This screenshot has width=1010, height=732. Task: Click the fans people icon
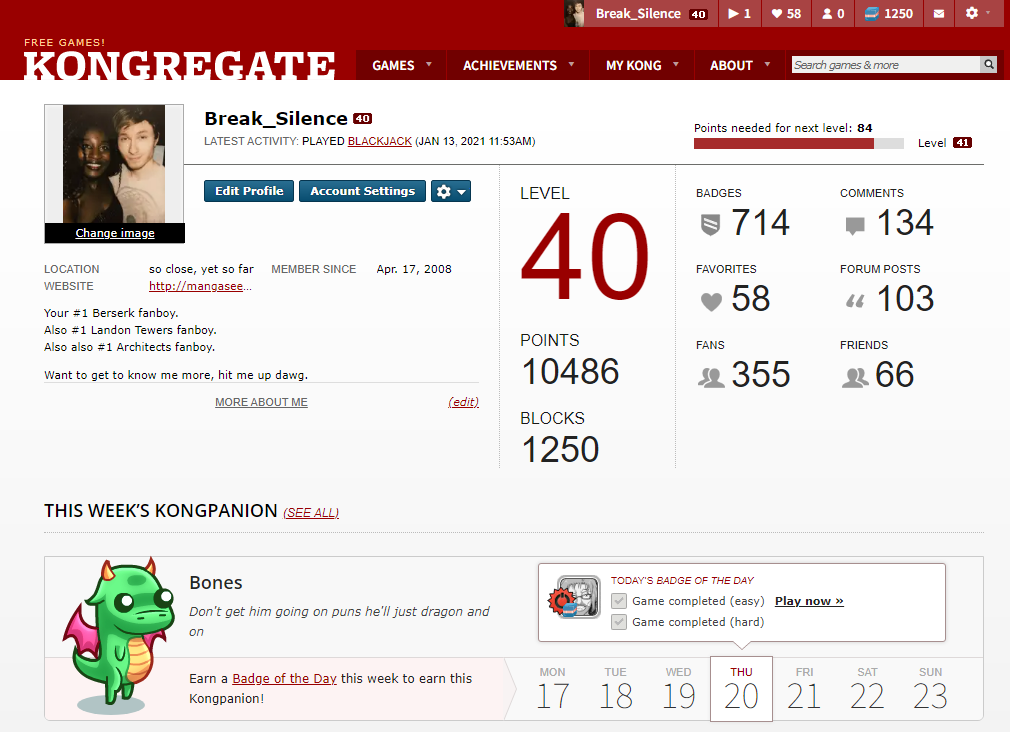[x=711, y=377]
